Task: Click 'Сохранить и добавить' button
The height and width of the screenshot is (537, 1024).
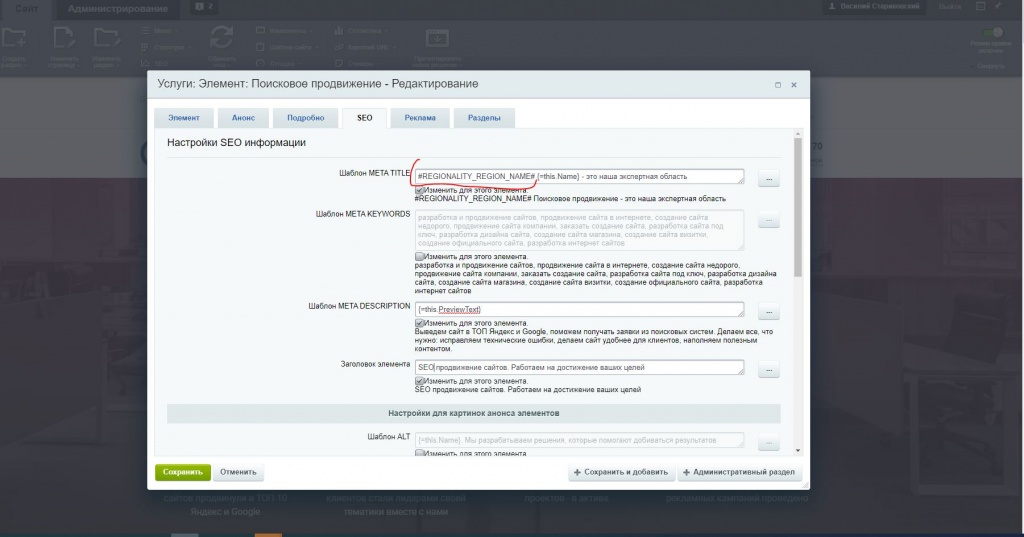Action: tap(620, 473)
